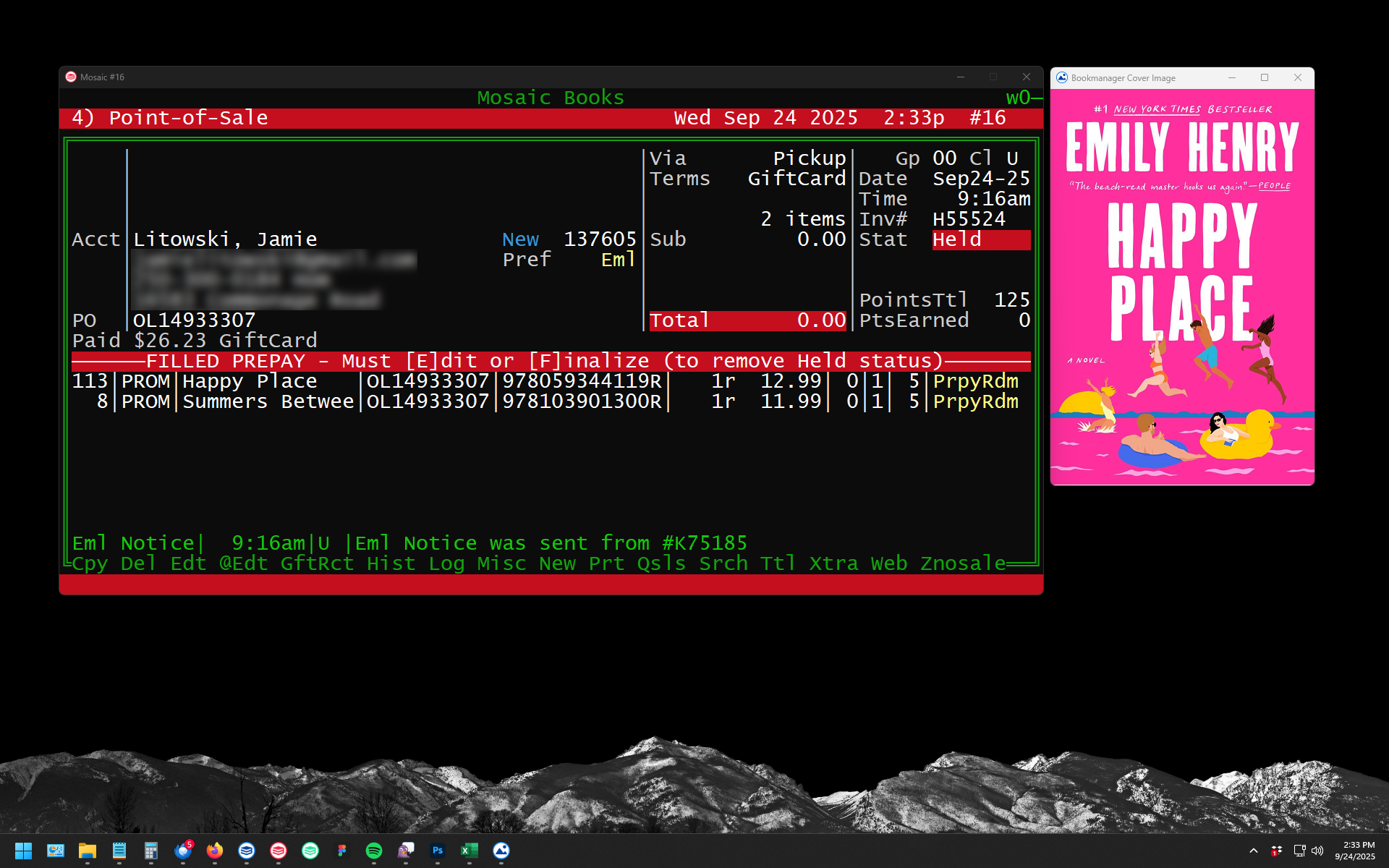The height and width of the screenshot is (868, 1389).
Task: Click invoice number H55524
Action: click(x=969, y=219)
